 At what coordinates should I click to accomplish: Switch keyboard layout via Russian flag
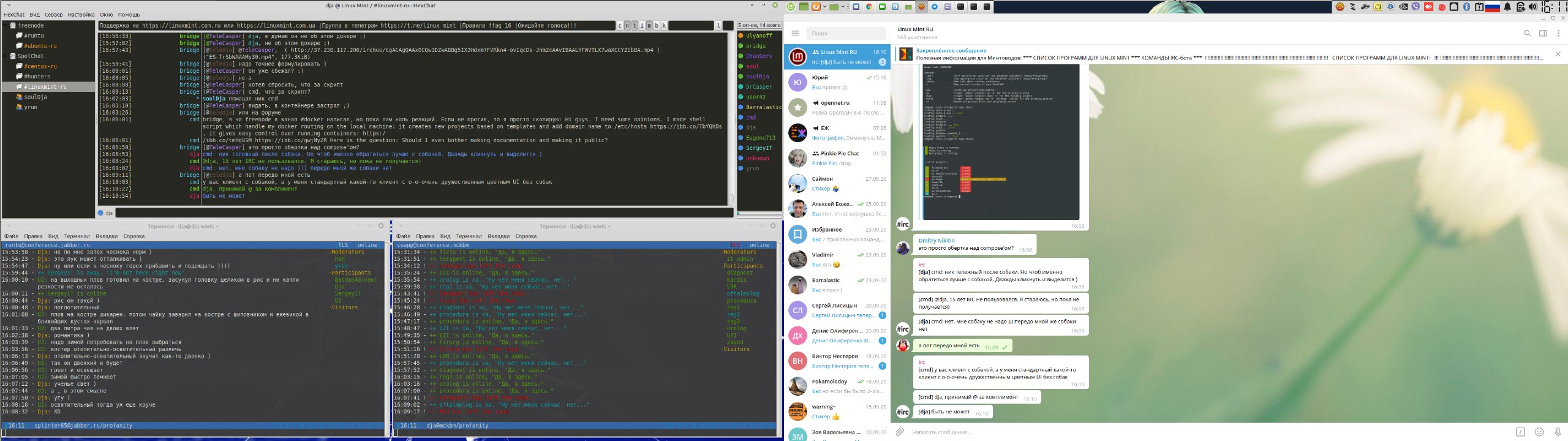(1493, 7)
